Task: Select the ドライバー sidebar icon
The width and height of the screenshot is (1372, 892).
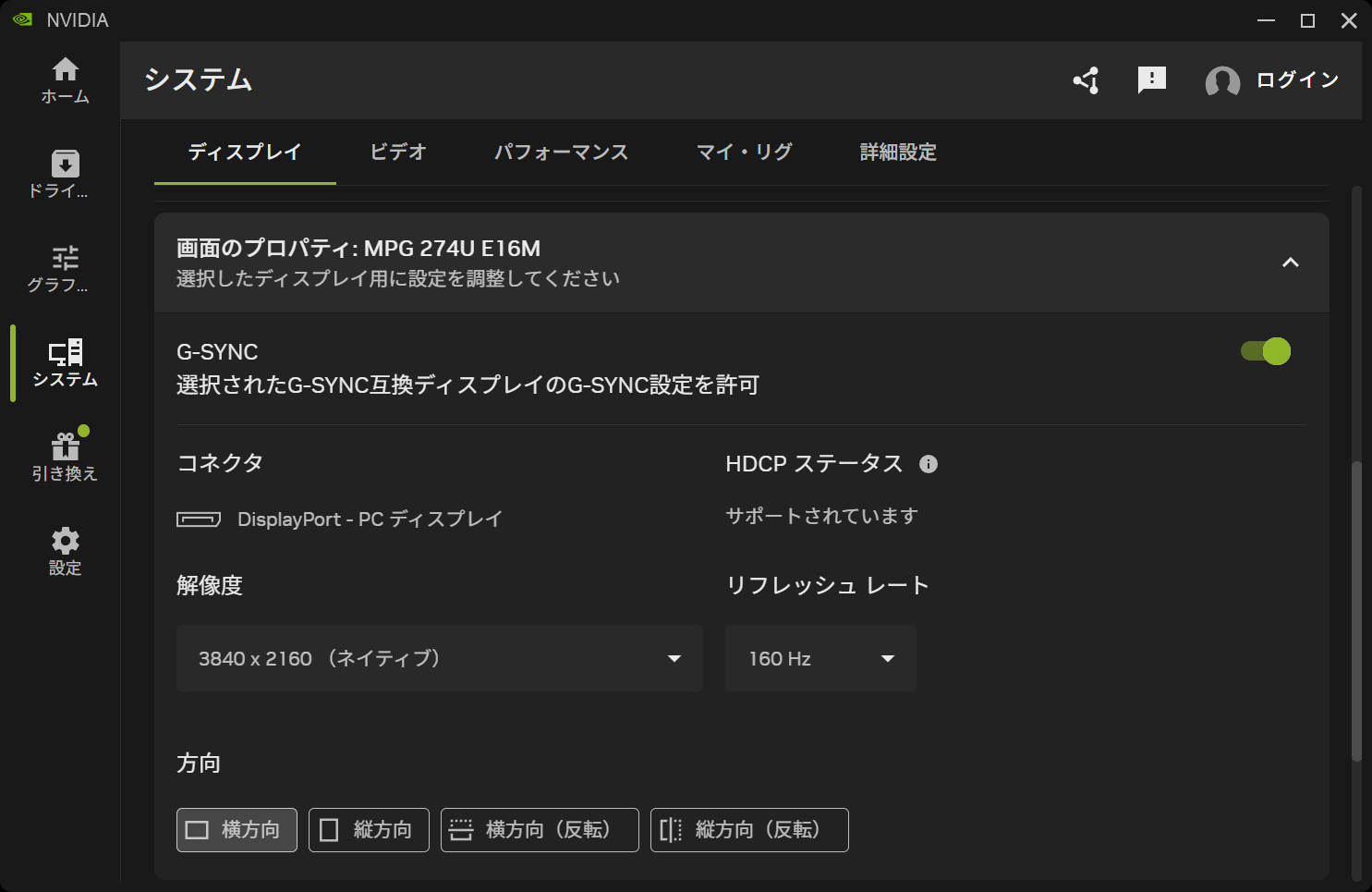Action: (65, 174)
